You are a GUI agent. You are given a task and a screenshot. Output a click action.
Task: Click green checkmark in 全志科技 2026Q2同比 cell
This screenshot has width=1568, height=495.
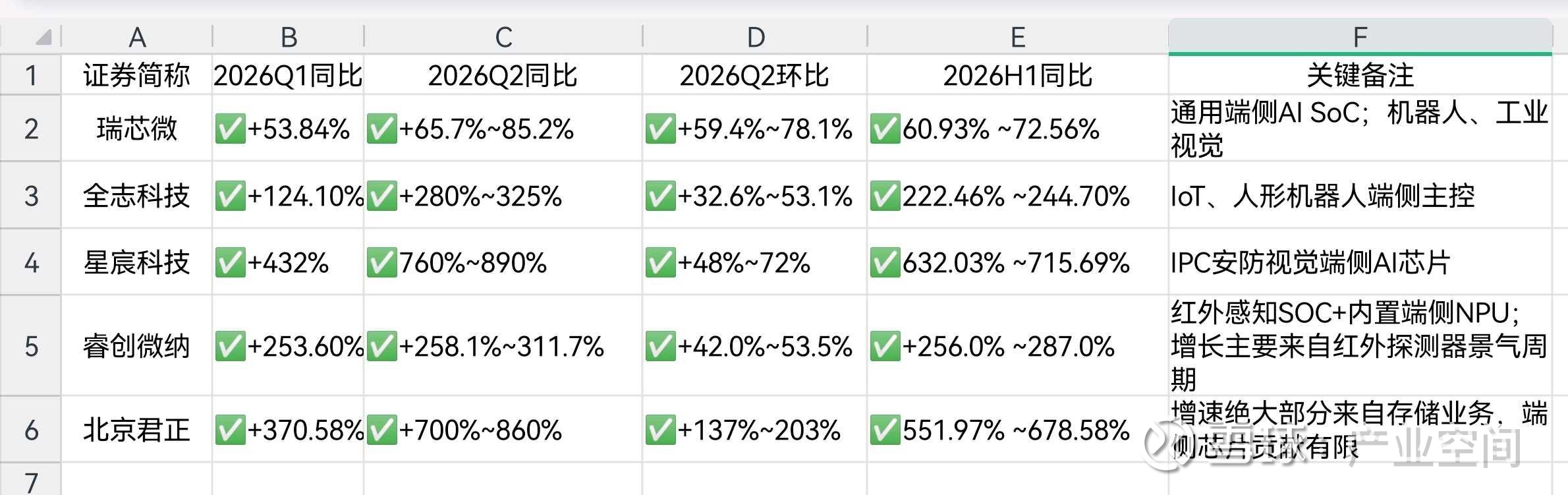click(x=382, y=196)
